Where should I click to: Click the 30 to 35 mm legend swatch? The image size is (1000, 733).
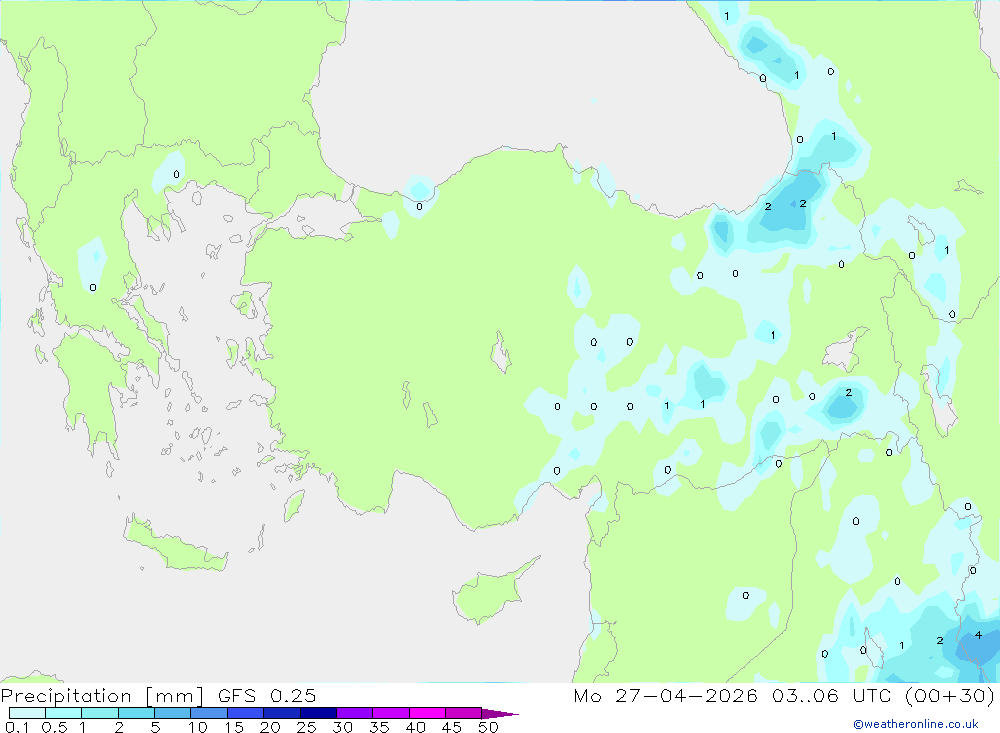click(355, 713)
